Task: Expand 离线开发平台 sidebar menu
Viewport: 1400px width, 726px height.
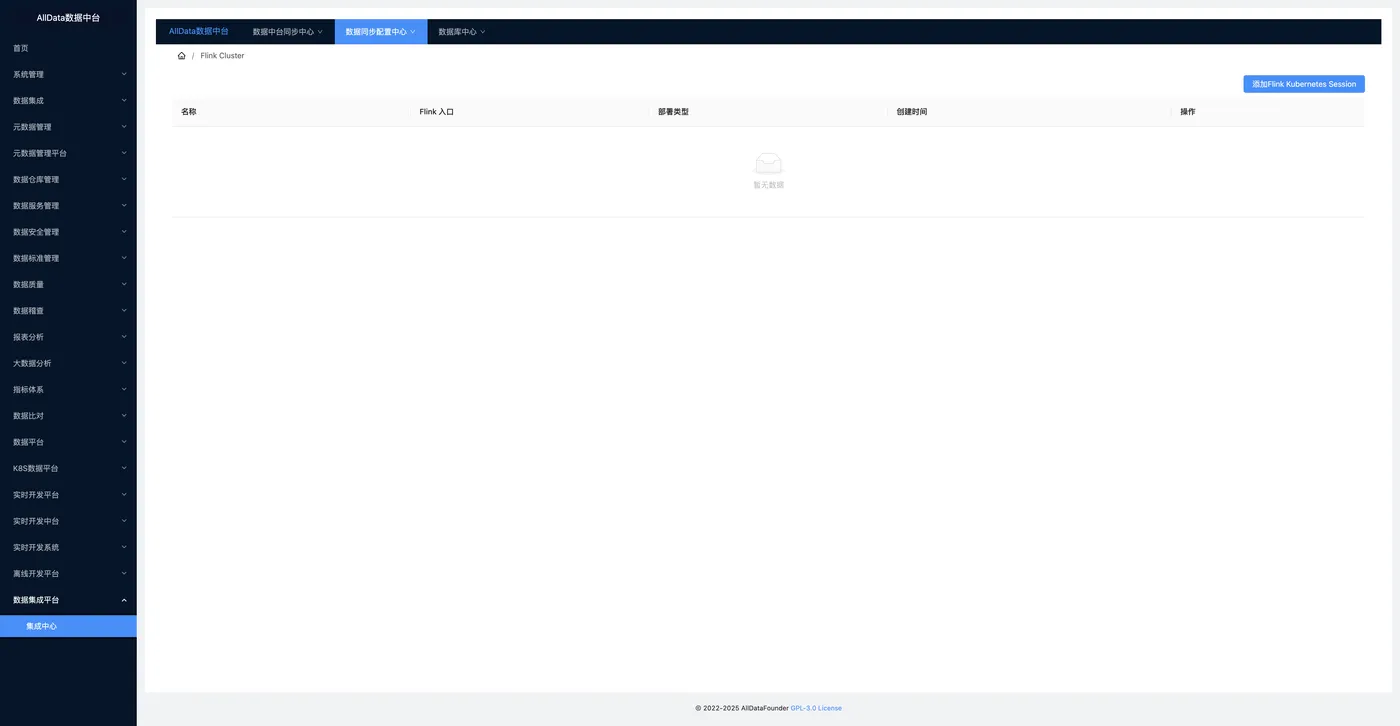Action: point(68,573)
